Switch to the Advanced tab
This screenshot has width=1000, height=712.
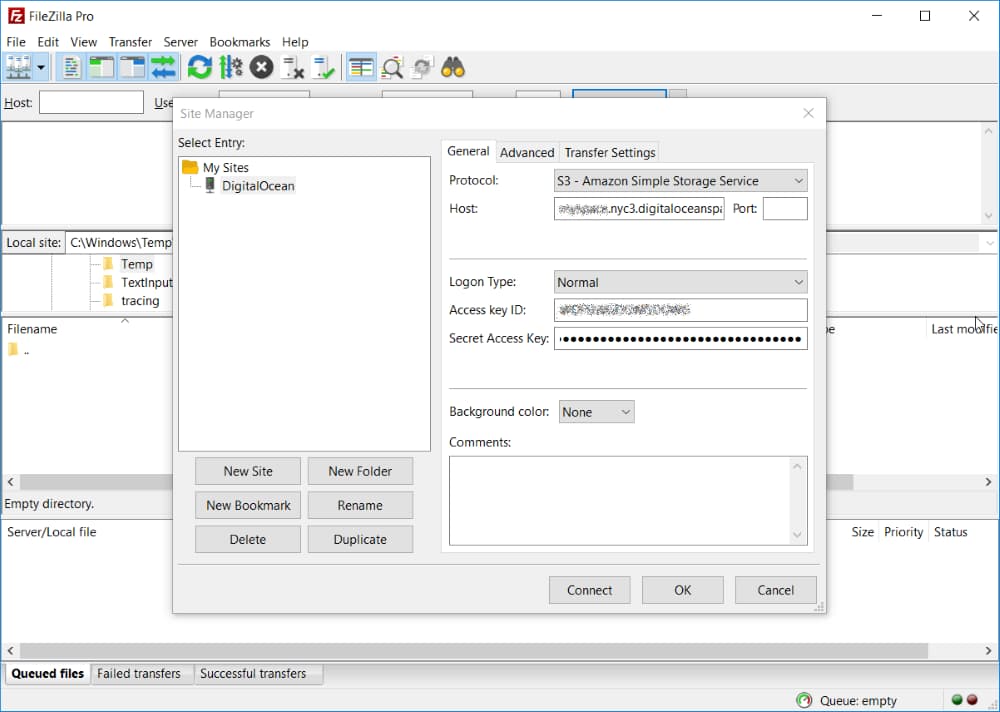point(527,152)
